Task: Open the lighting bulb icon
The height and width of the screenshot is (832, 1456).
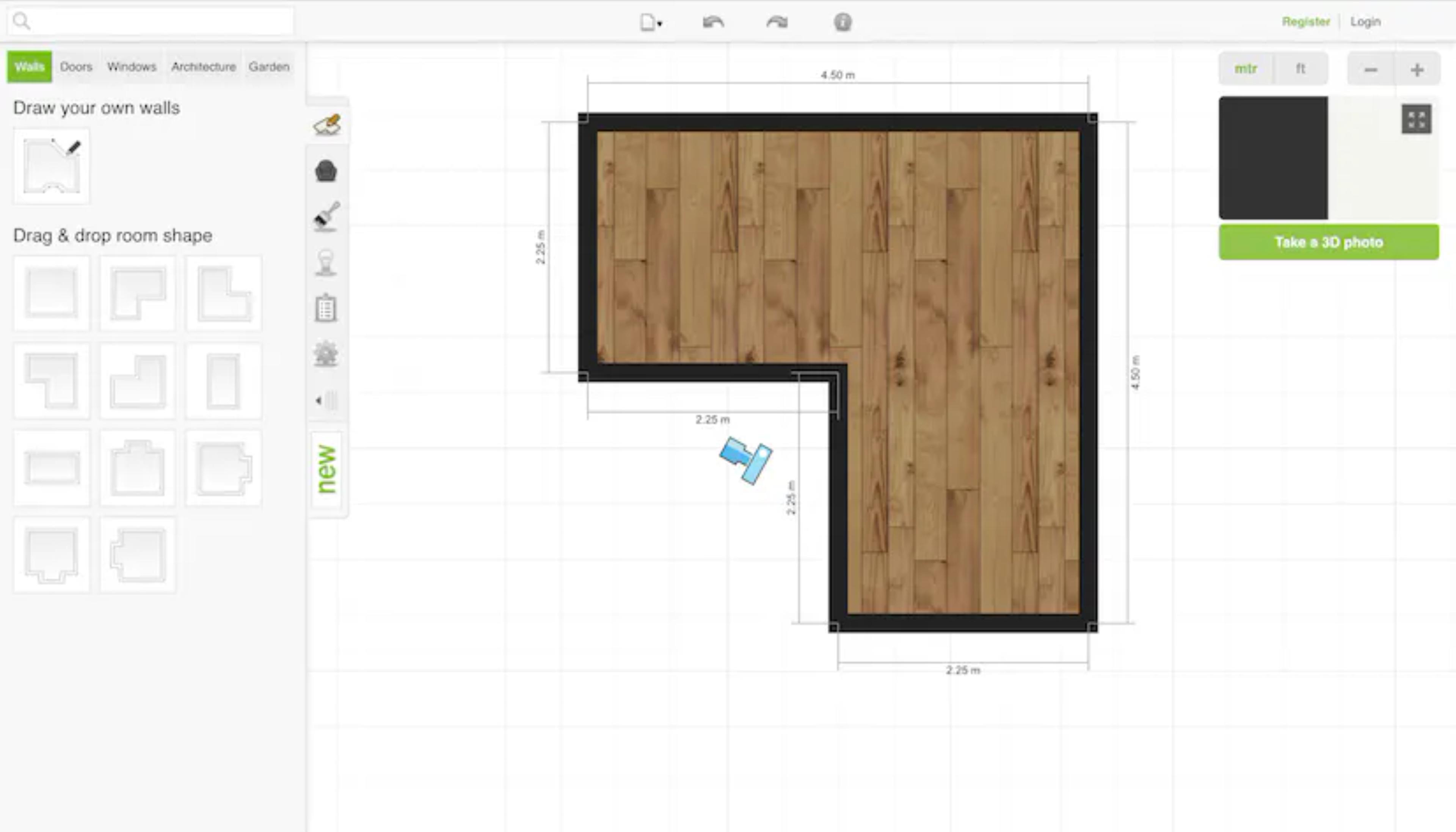Action: 326,263
